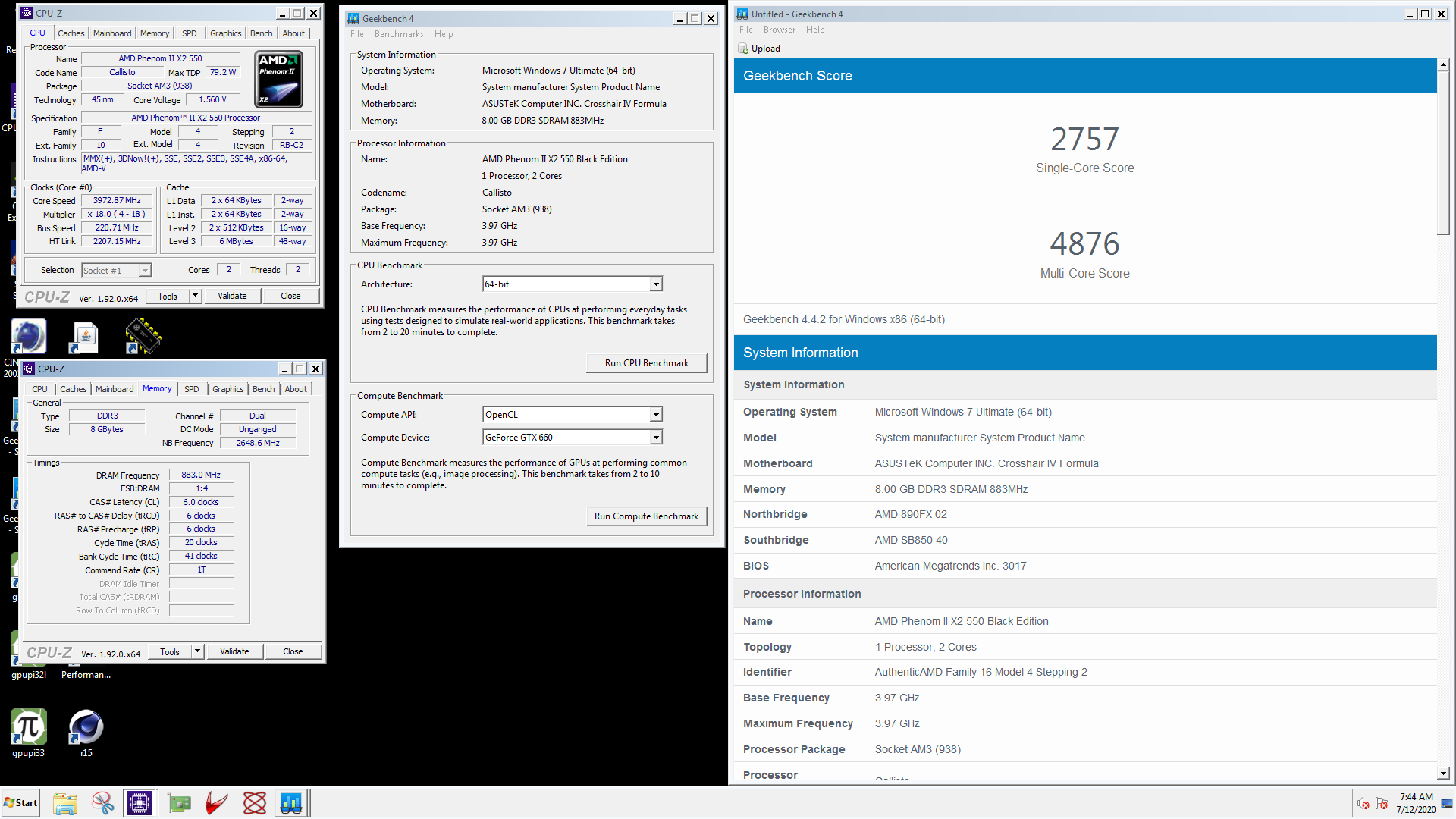Screen dimensions: 1456x819
Task: Switch to CPU-Z via its taskbar icon
Action: click(140, 803)
